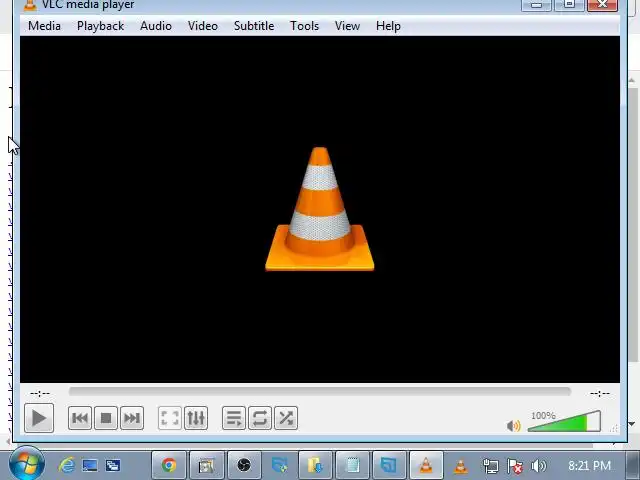The image size is (640, 480).
Task: Open the Media menu
Action: coord(44,26)
